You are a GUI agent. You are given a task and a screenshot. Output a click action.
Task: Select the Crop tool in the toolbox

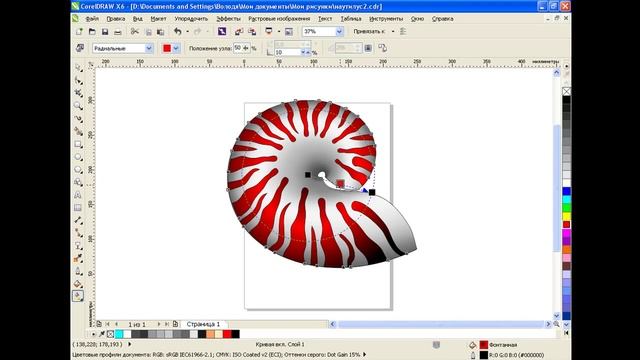click(78, 93)
